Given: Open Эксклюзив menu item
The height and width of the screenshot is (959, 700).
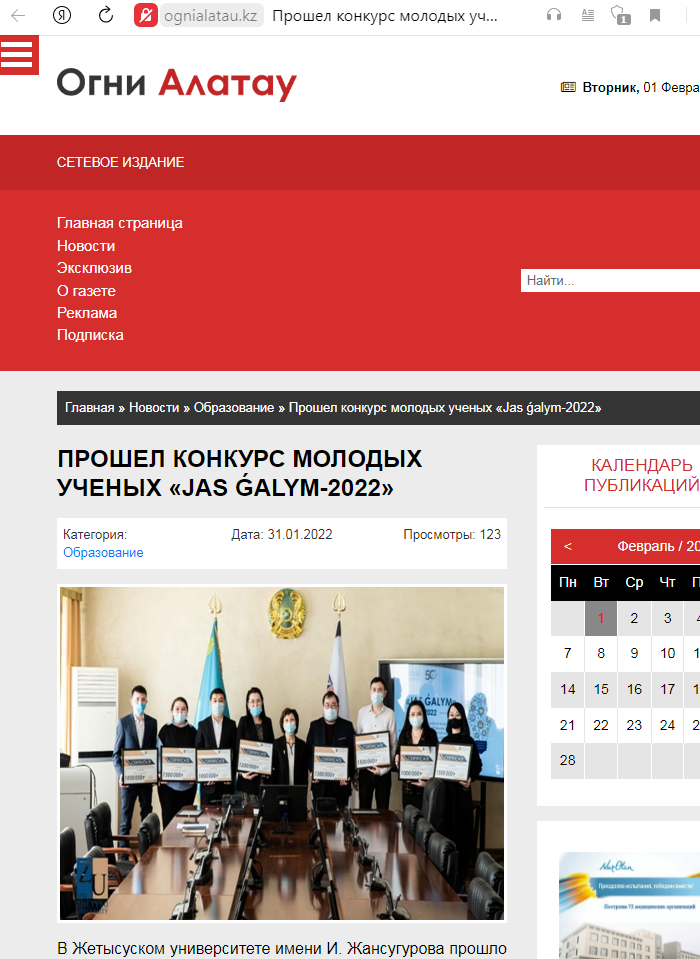Looking at the screenshot, I should coord(94,268).
